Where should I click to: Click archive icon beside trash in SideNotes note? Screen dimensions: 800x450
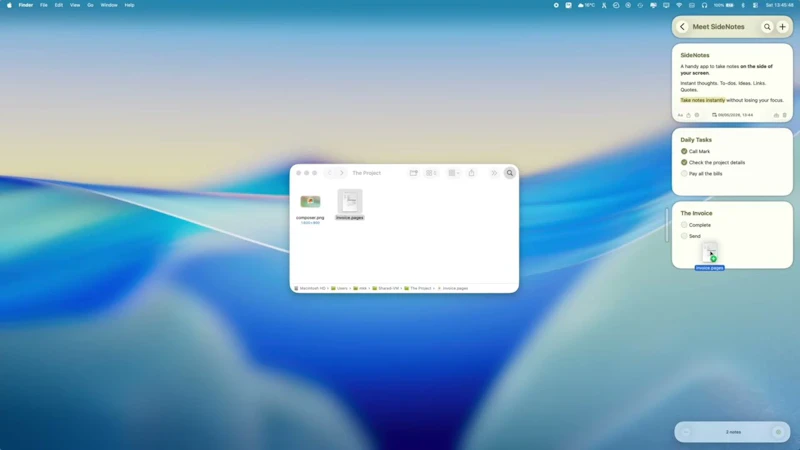(776, 115)
